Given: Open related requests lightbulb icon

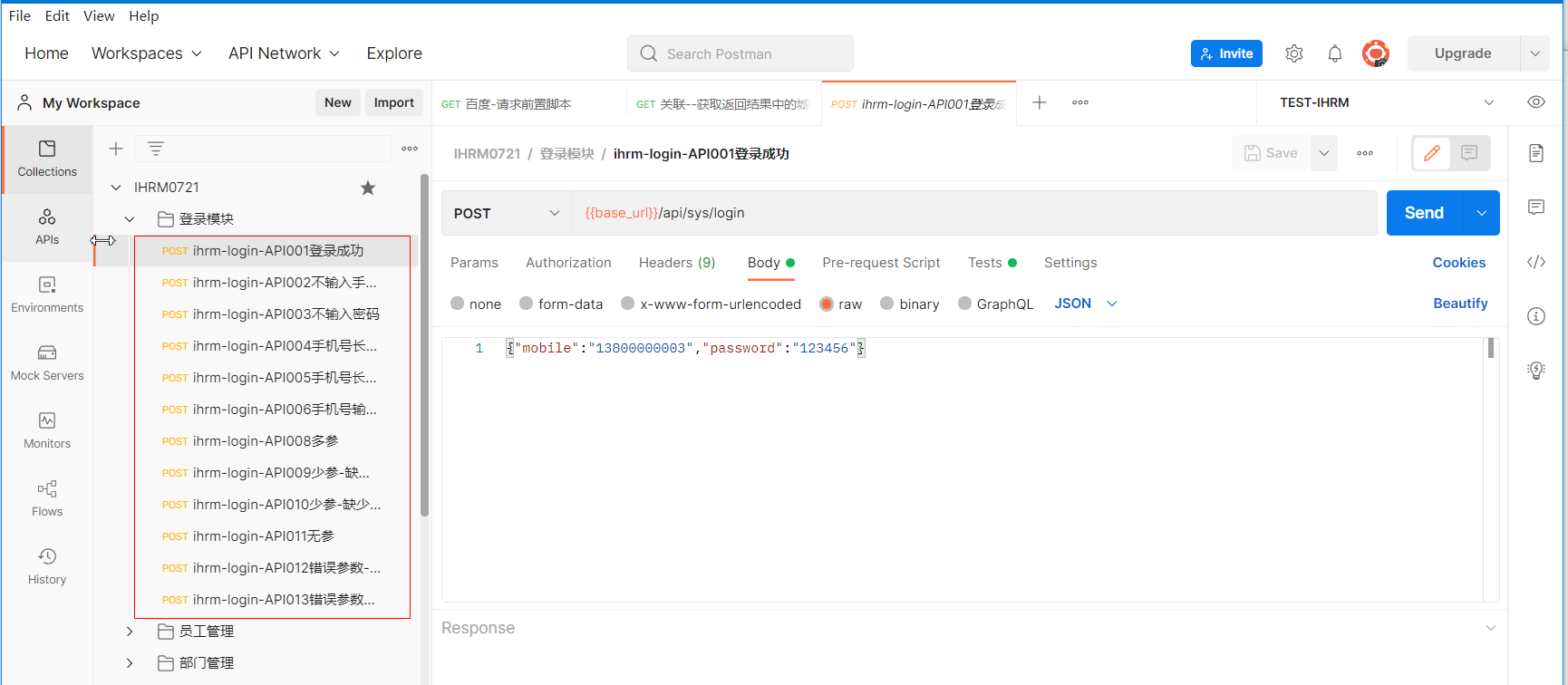Looking at the screenshot, I should [x=1536, y=370].
